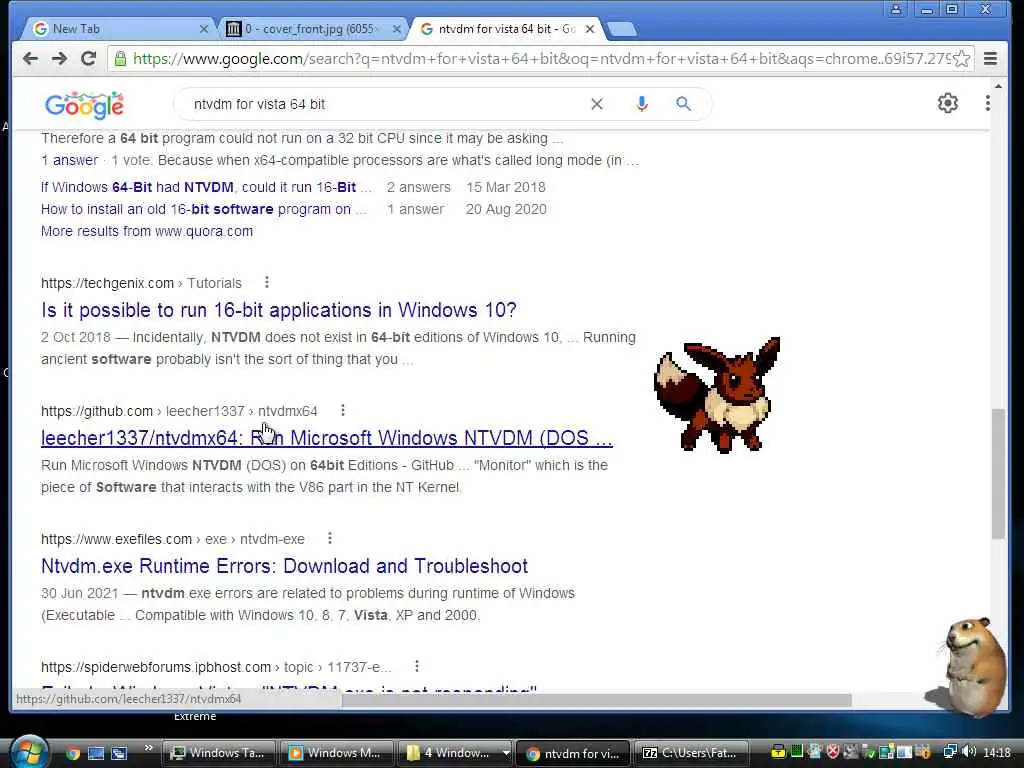Click the techgenix.com › Tutorials breadcrumb
Screen dimensions: 1024x768
(x=141, y=283)
